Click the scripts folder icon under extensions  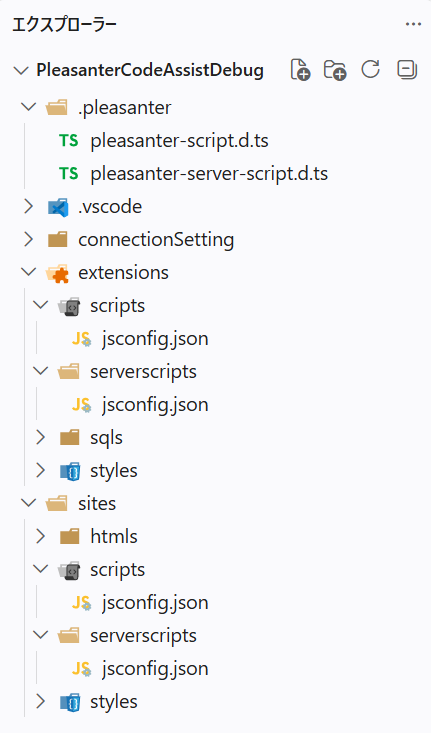click(69, 306)
